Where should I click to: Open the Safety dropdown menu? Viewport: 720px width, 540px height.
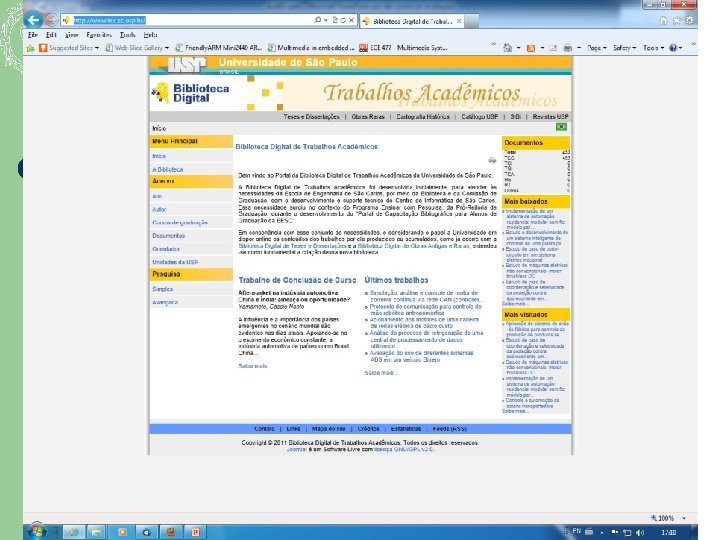[624, 48]
